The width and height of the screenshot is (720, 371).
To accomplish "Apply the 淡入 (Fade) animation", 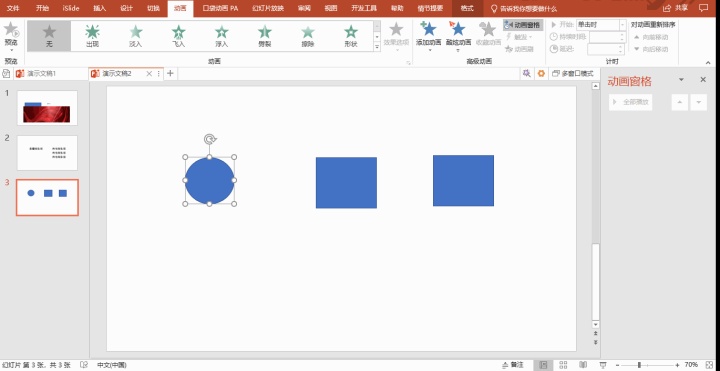I will pyautogui.click(x=135, y=36).
